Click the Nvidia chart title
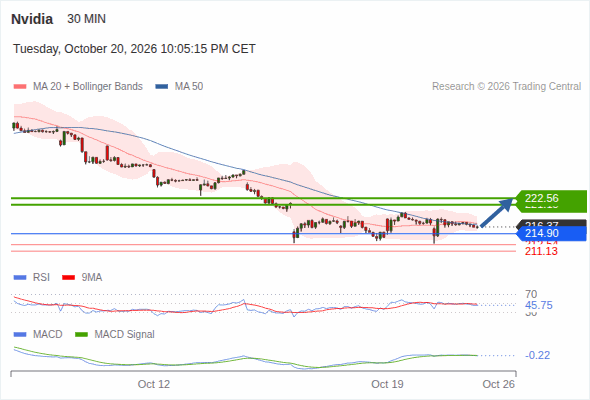The image size is (590, 400). point(32,19)
